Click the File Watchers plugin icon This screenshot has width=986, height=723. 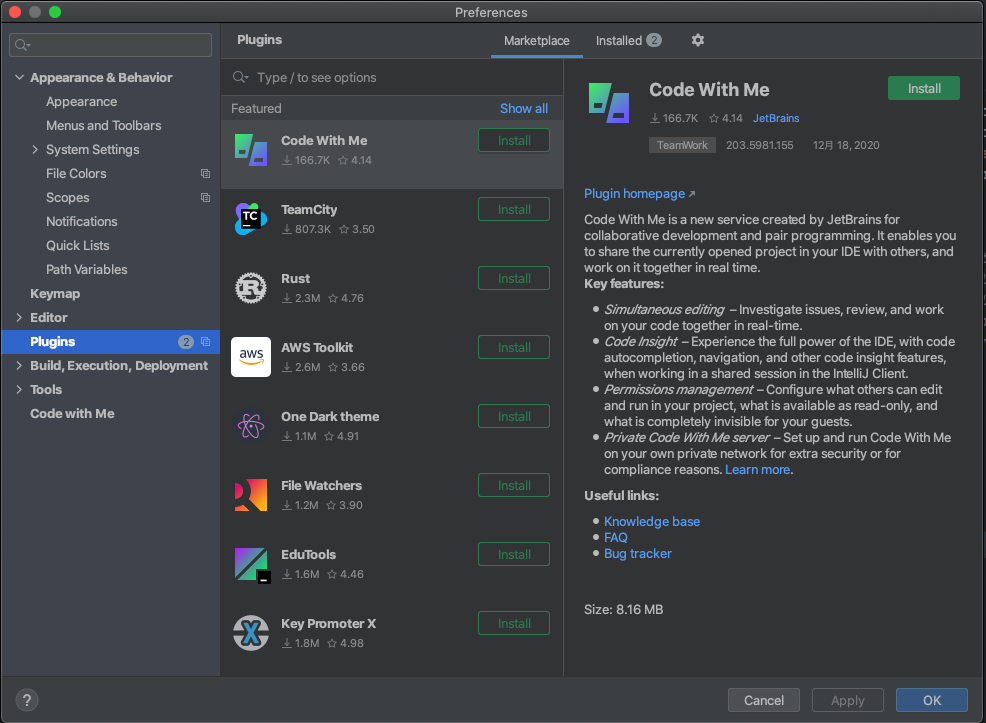click(x=251, y=495)
